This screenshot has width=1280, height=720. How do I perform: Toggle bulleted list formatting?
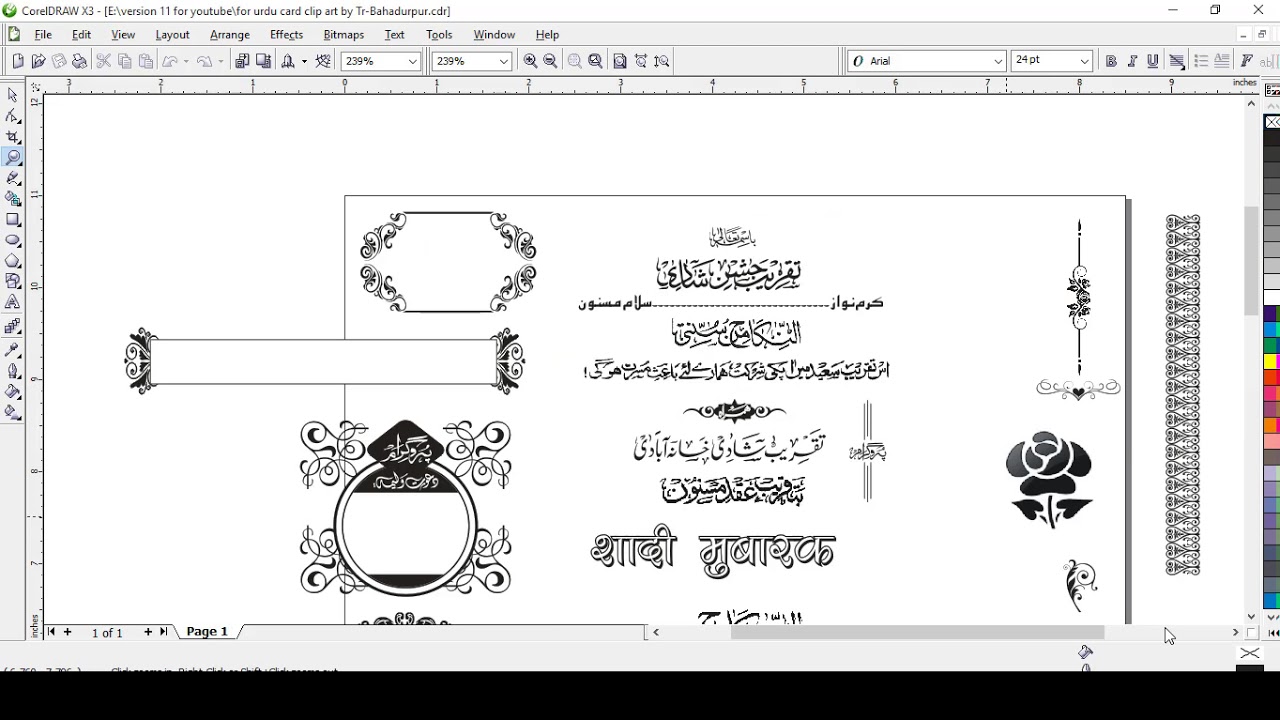pos(1201,61)
